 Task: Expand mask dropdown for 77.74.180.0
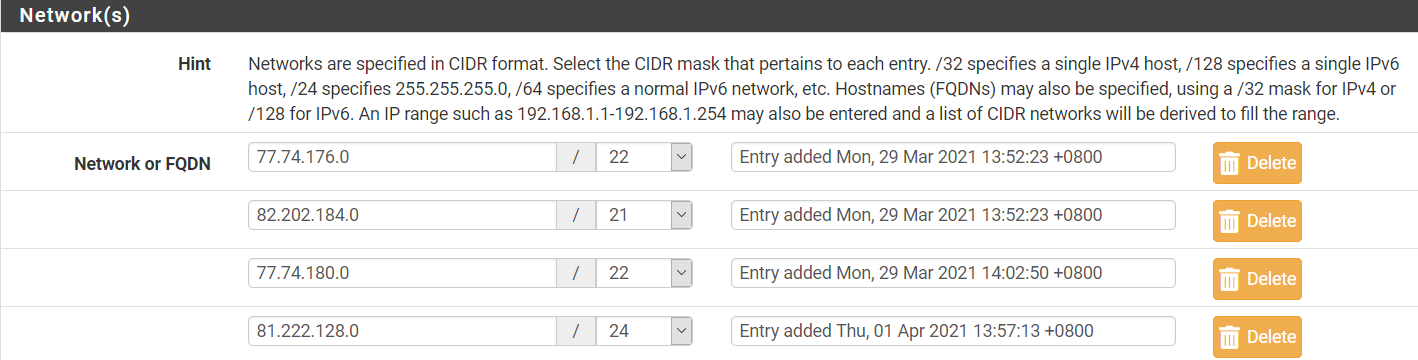click(644, 273)
